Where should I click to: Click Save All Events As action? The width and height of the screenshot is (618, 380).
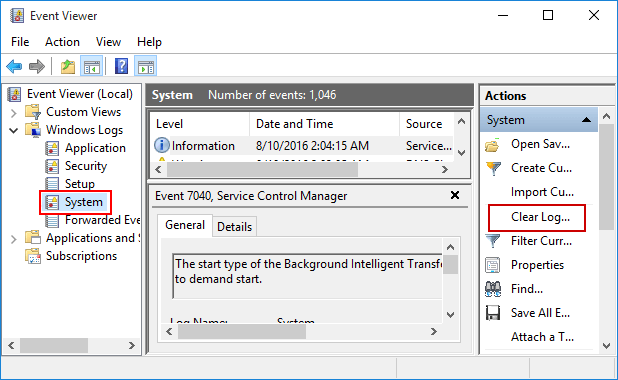click(540, 313)
